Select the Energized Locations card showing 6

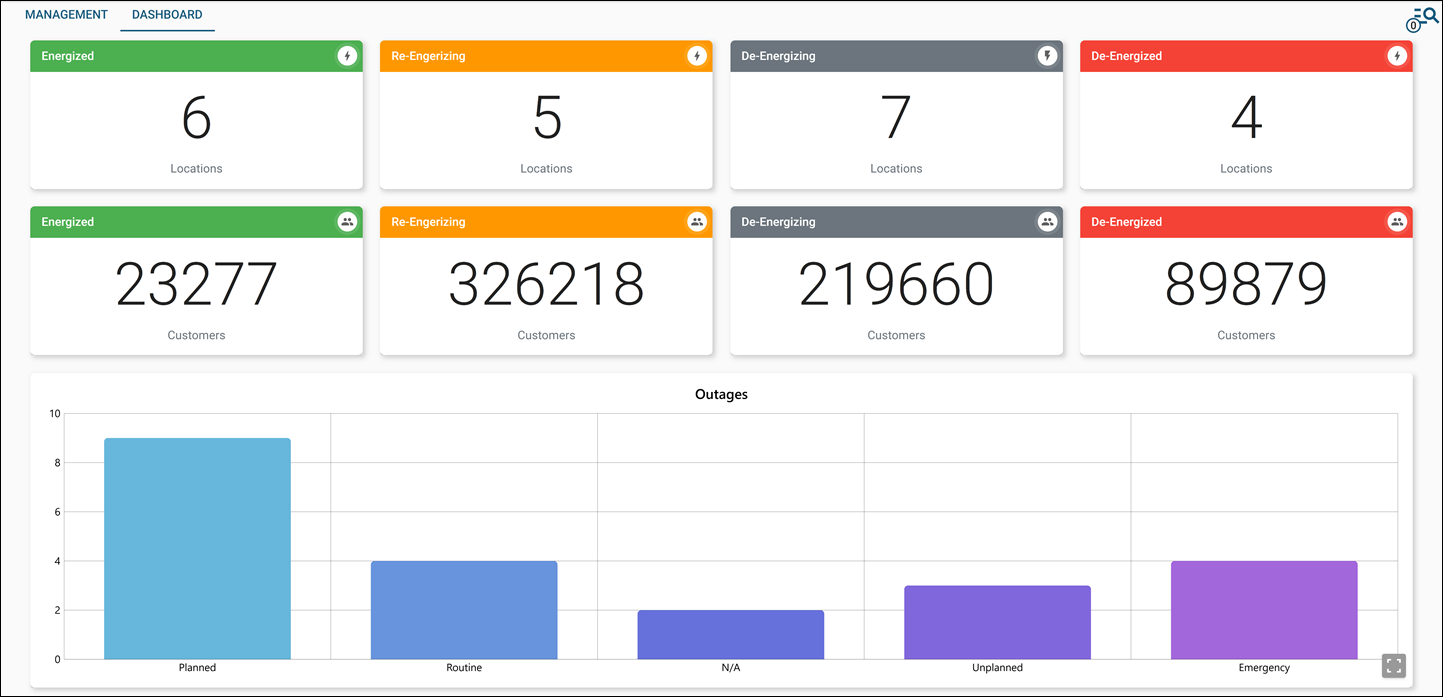point(196,115)
